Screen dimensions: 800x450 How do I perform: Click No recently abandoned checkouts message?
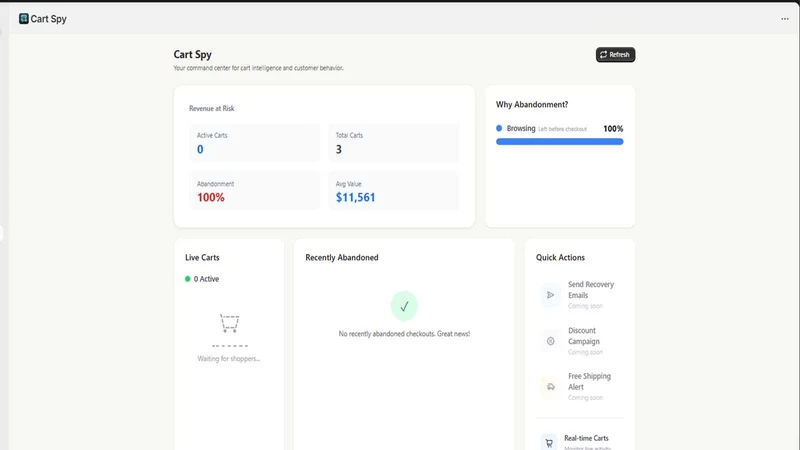point(404,334)
